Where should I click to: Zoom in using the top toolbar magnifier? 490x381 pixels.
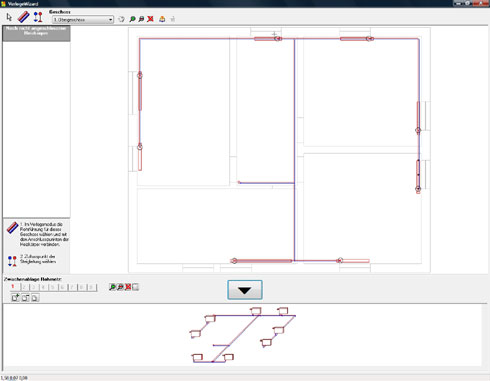(132, 19)
